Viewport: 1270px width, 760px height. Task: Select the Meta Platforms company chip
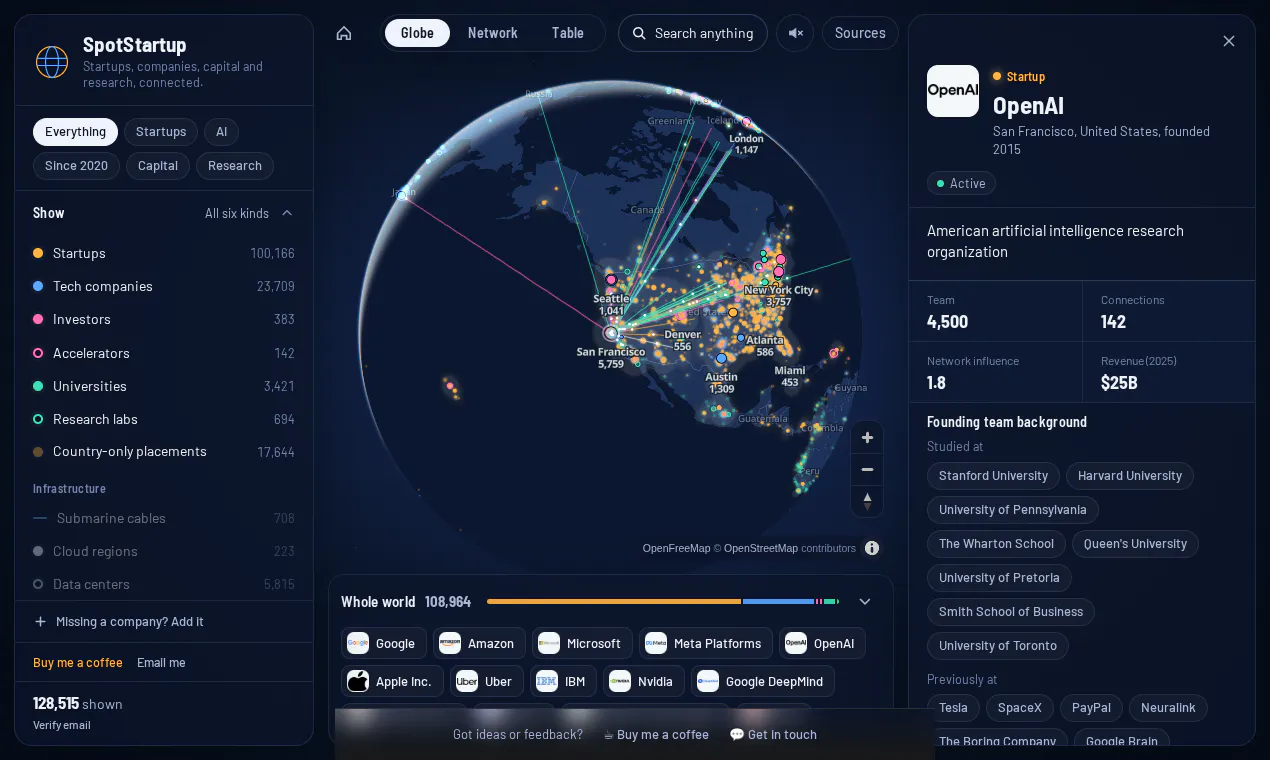705,644
